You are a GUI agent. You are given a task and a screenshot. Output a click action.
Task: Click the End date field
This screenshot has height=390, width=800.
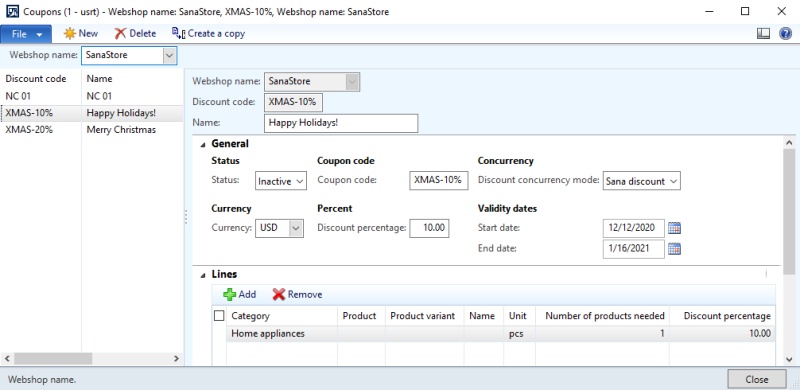pyautogui.click(x=634, y=249)
